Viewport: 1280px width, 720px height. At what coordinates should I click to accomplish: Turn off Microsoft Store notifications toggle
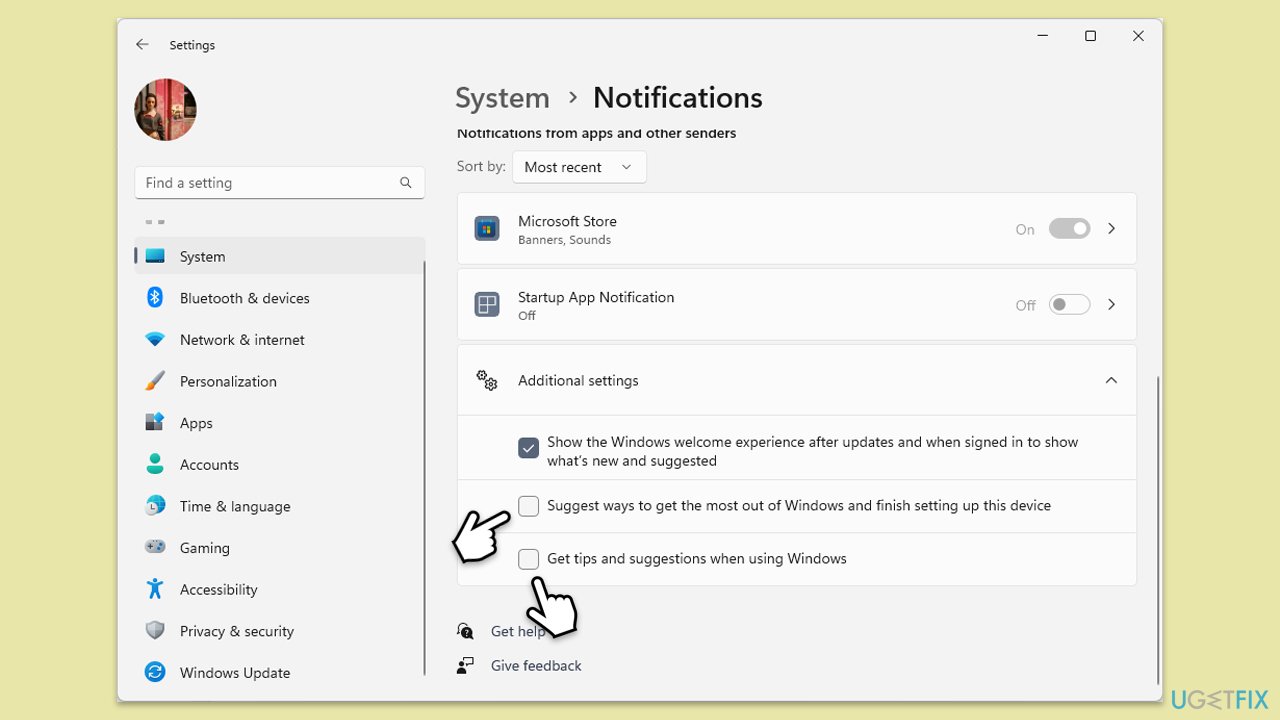click(1069, 229)
